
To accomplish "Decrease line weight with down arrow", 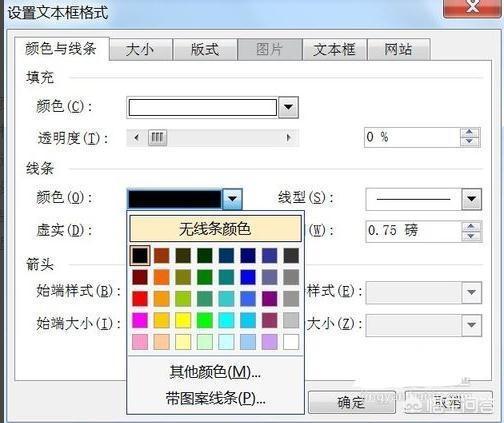I will (x=471, y=236).
